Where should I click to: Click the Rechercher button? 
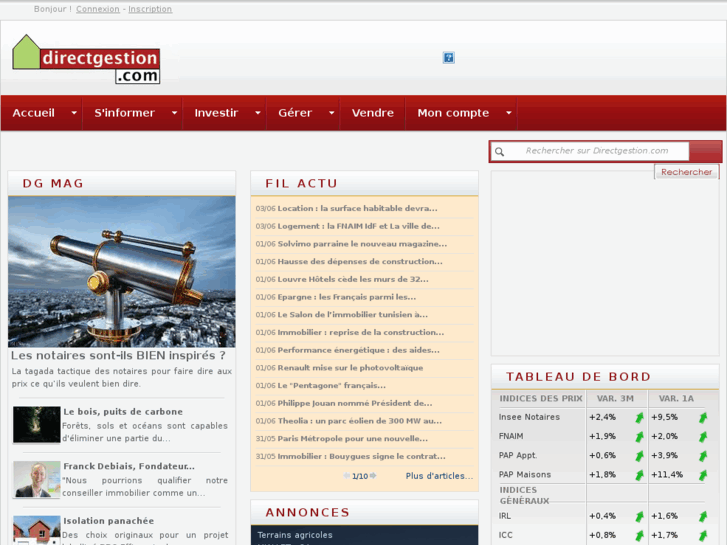(x=687, y=172)
